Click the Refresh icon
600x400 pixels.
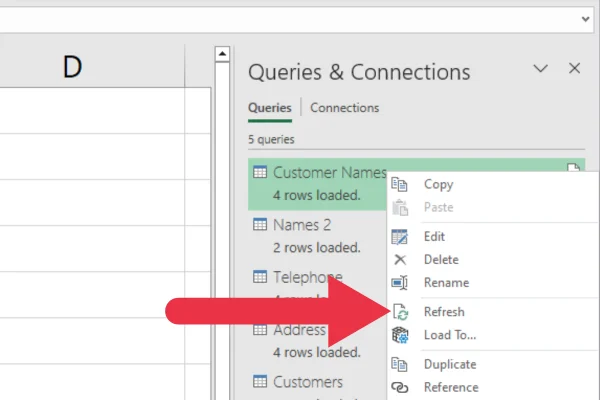(x=401, y=312)
